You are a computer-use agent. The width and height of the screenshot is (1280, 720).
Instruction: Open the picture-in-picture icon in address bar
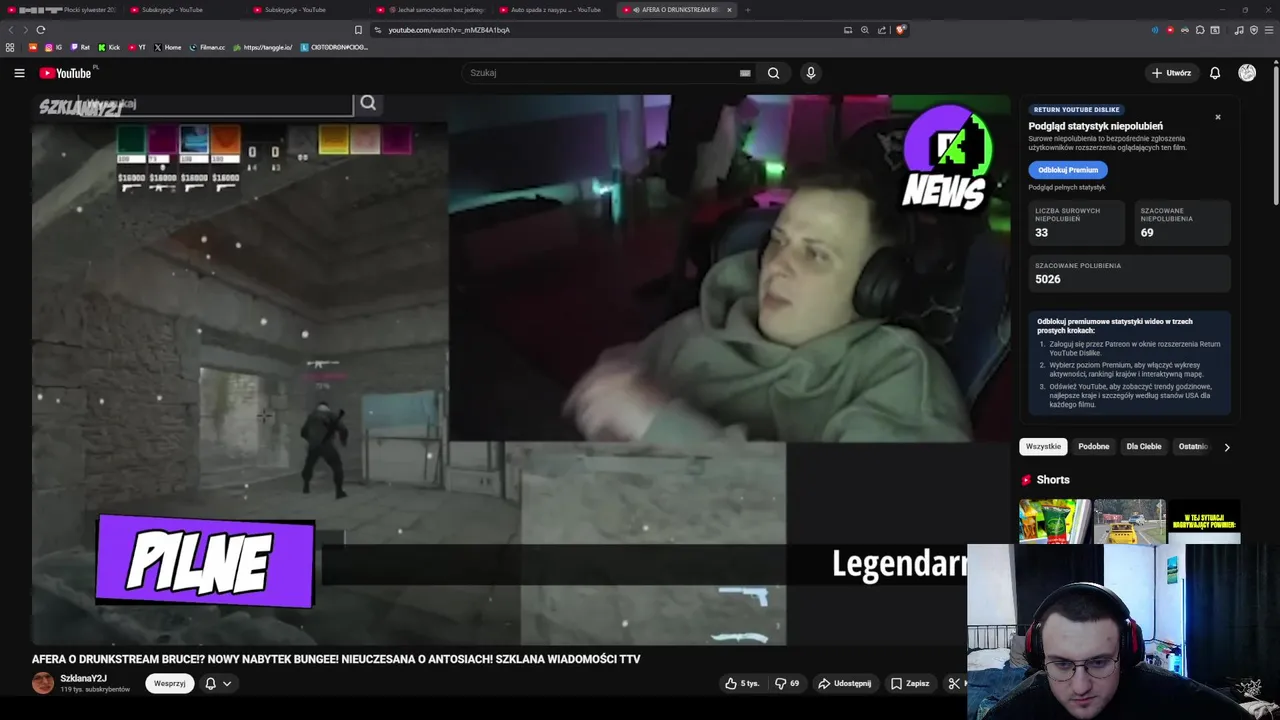click(848, 30)
